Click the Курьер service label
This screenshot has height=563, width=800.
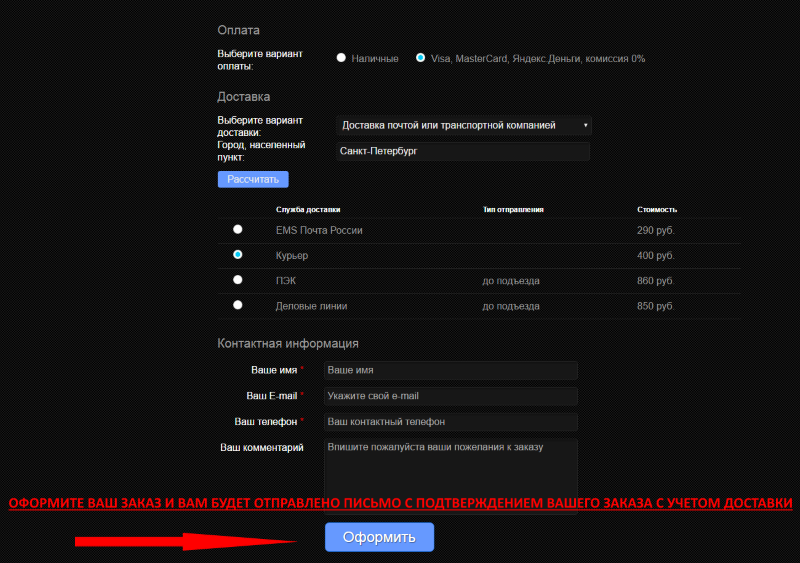click(x=292, y=256)
